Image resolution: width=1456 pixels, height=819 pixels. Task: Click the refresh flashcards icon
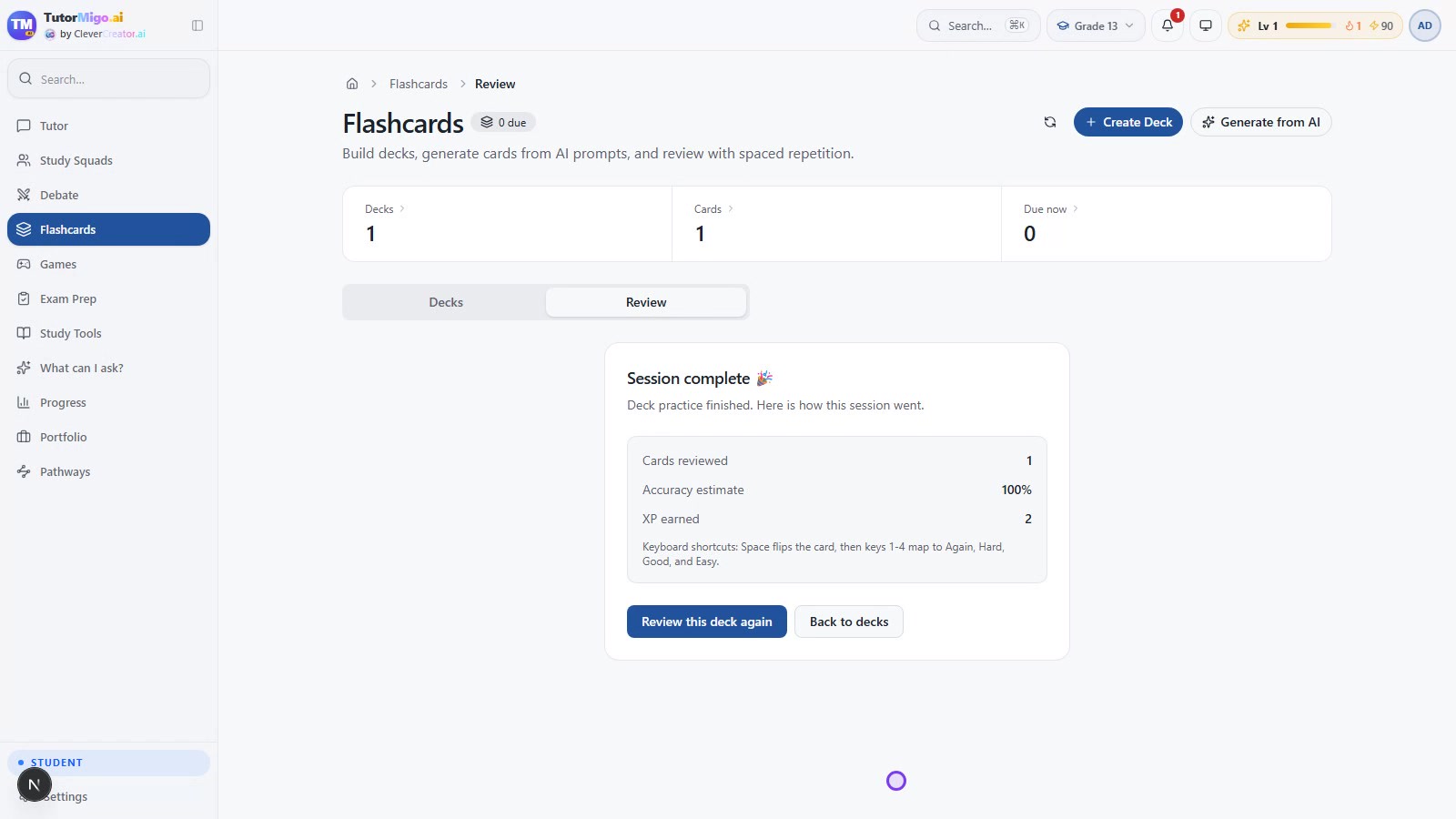[x=1050, y=122]
